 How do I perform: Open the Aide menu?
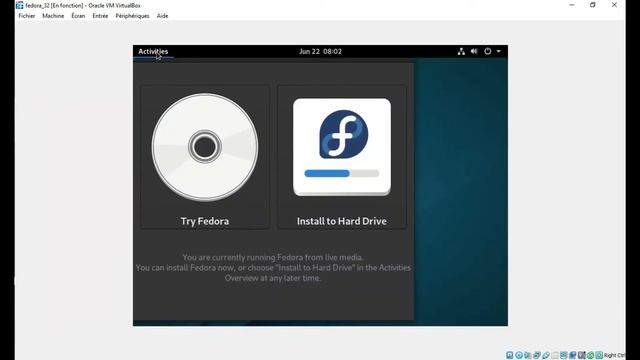162,16
